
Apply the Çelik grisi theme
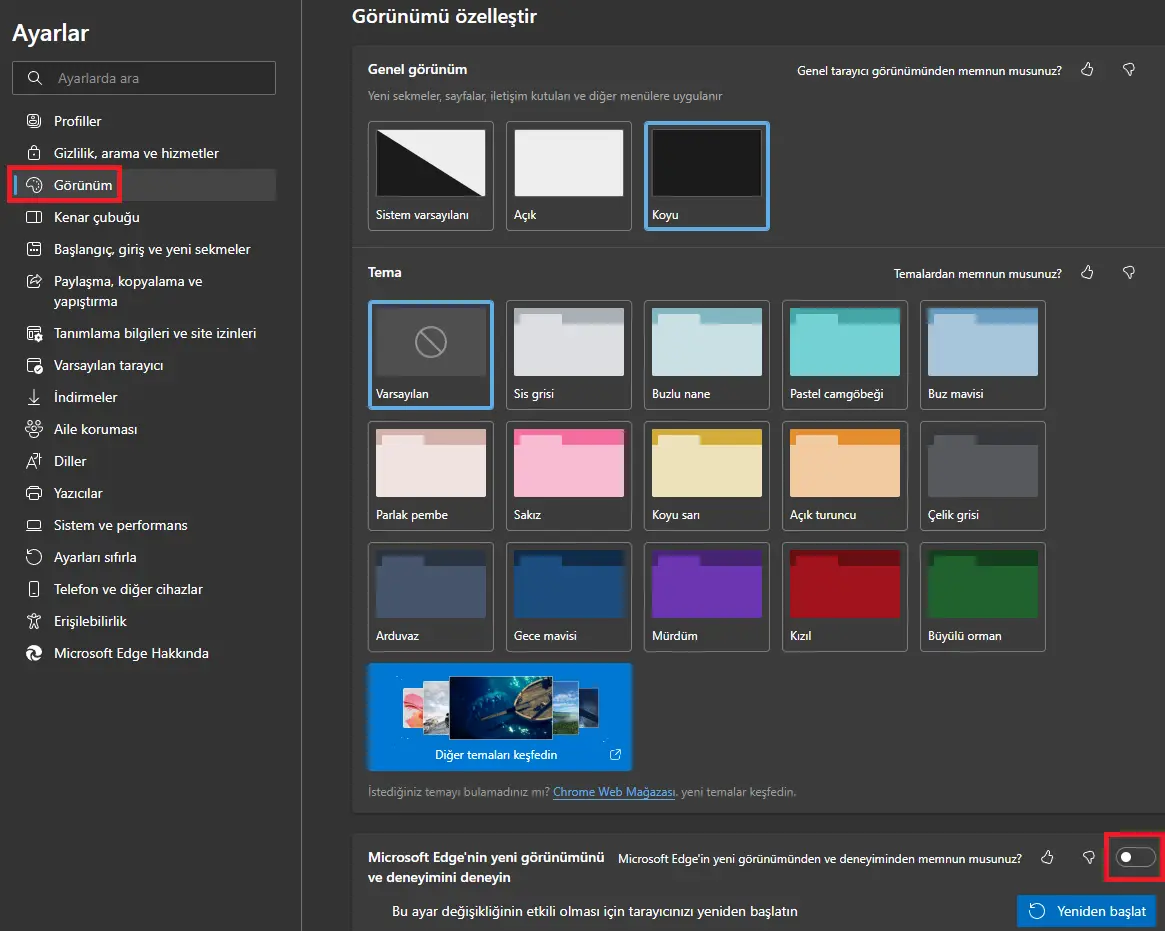pyautogui.click(x=983, y=476)
